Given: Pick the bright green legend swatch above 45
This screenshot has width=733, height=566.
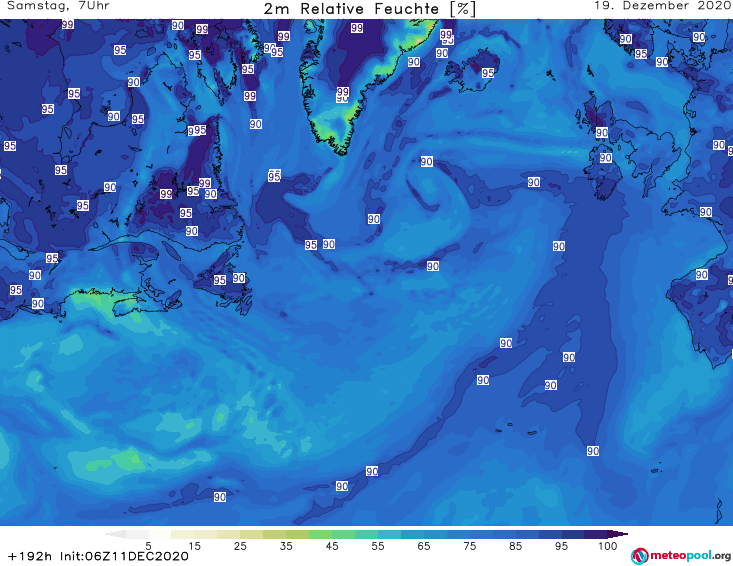Looking at the screenshot, I should point(320,534).
